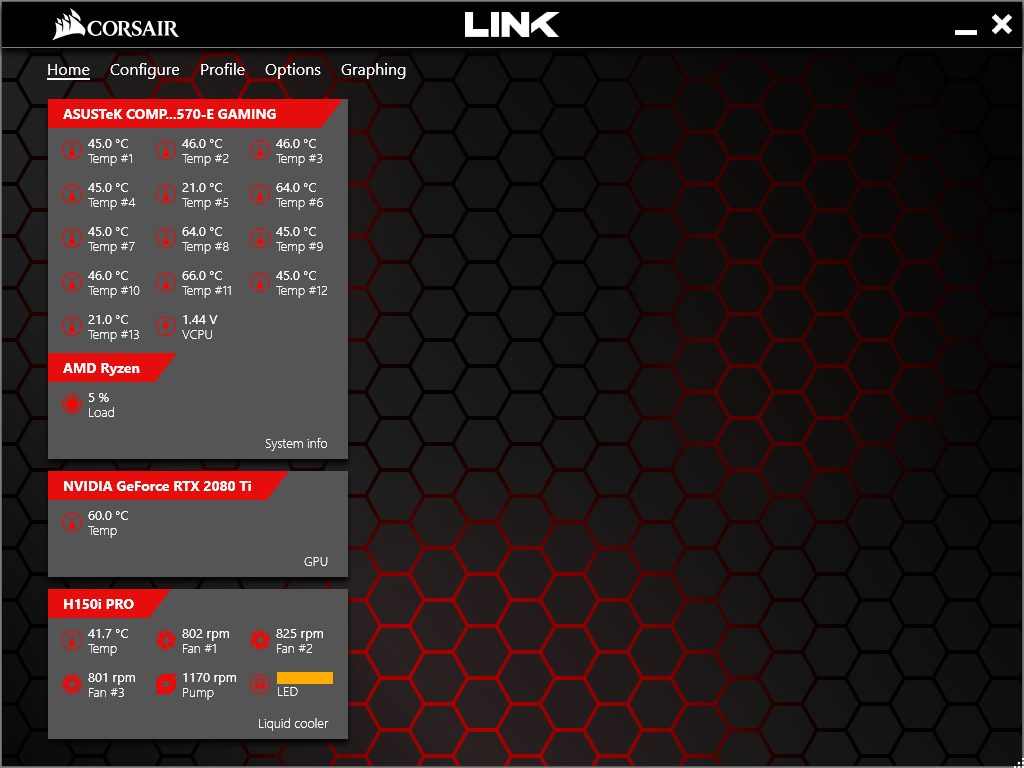Switch to the Graphing tab
This screenshot has height=768, width=1024.
pyautogui.click(x=374, y=70)
